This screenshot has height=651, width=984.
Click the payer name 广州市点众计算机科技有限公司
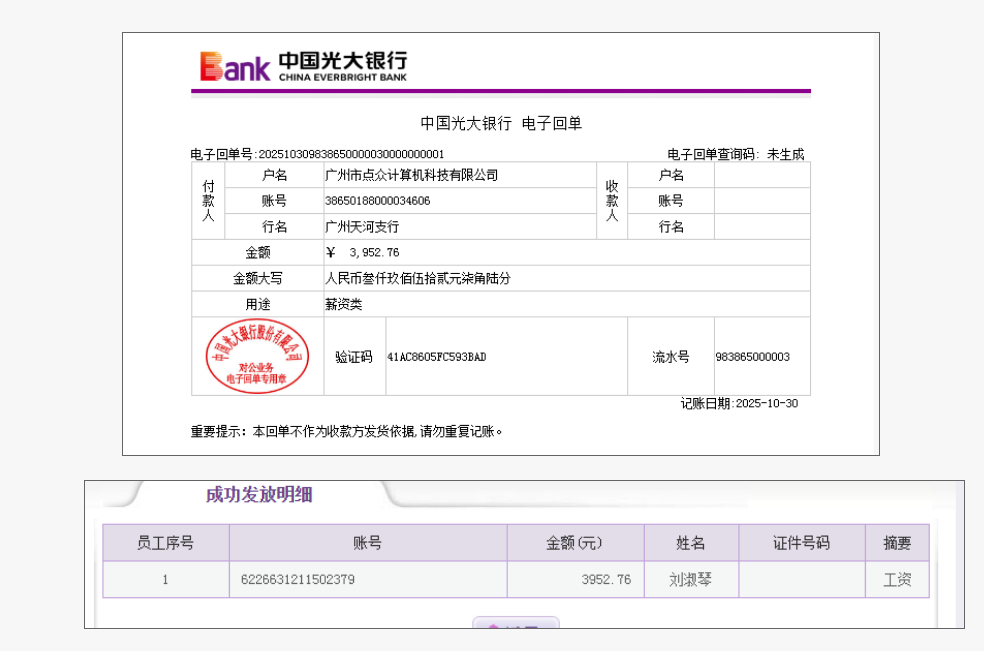point(411,175)
